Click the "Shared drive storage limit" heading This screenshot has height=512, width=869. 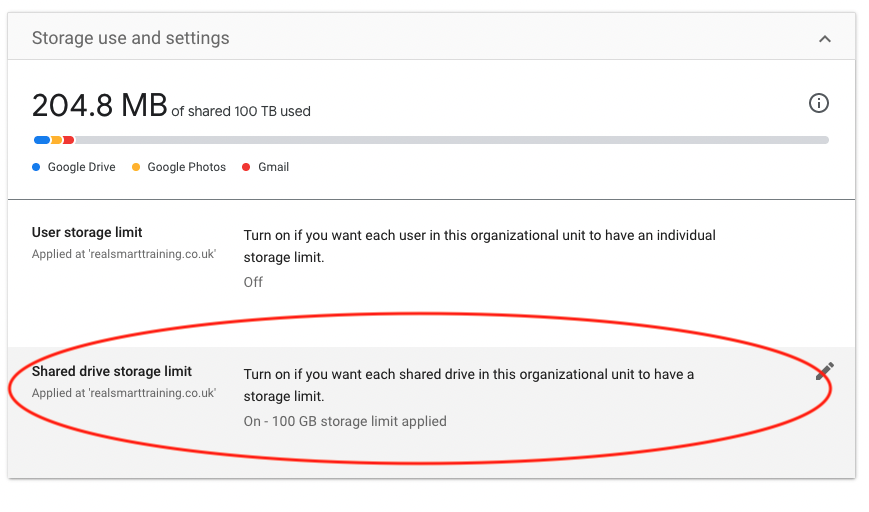tap(112, 371)
